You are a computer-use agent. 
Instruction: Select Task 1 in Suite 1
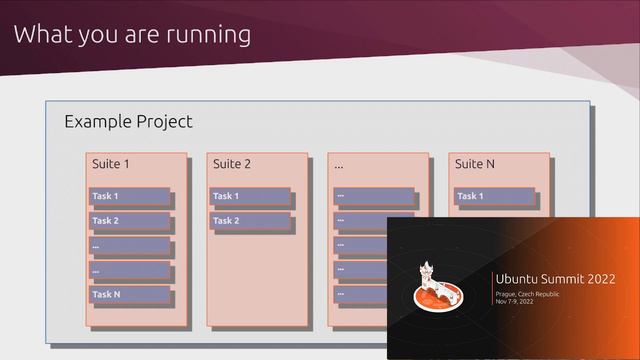point(130,196)
